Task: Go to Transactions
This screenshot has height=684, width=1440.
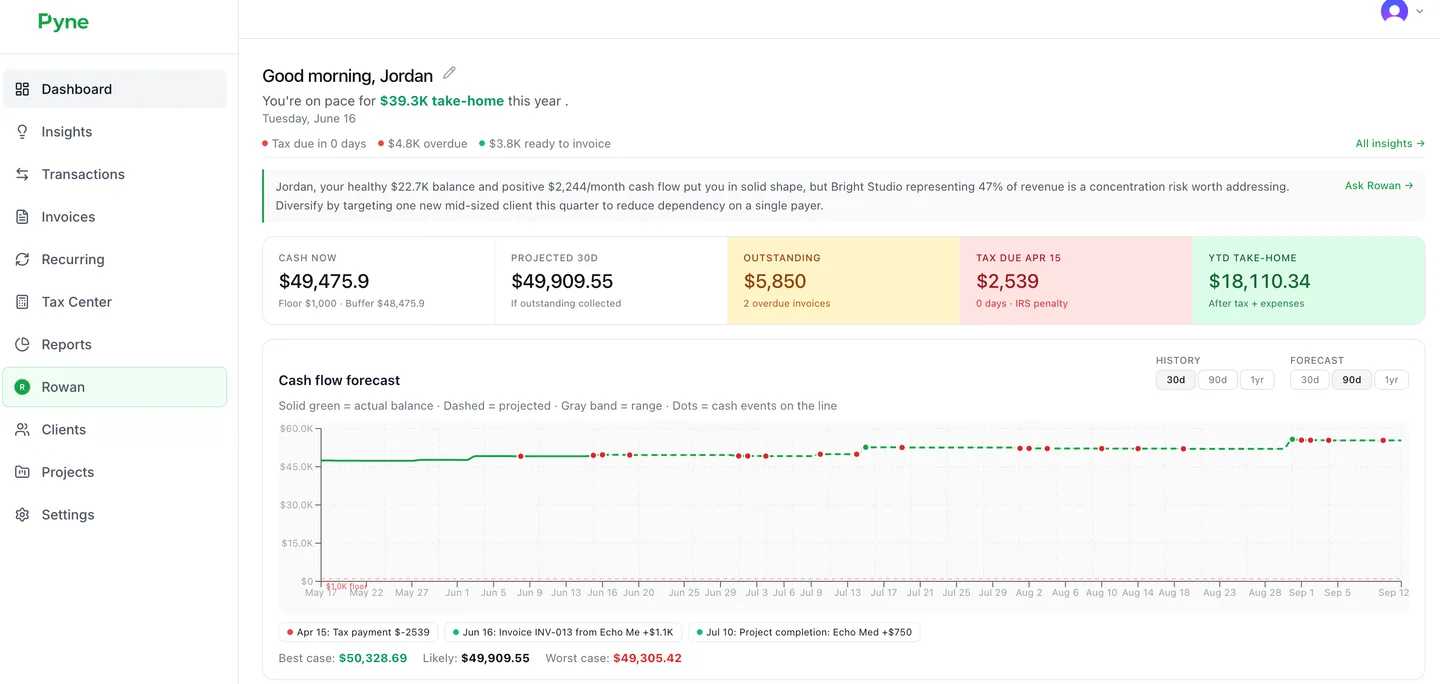Action: [x=115, y=174]
